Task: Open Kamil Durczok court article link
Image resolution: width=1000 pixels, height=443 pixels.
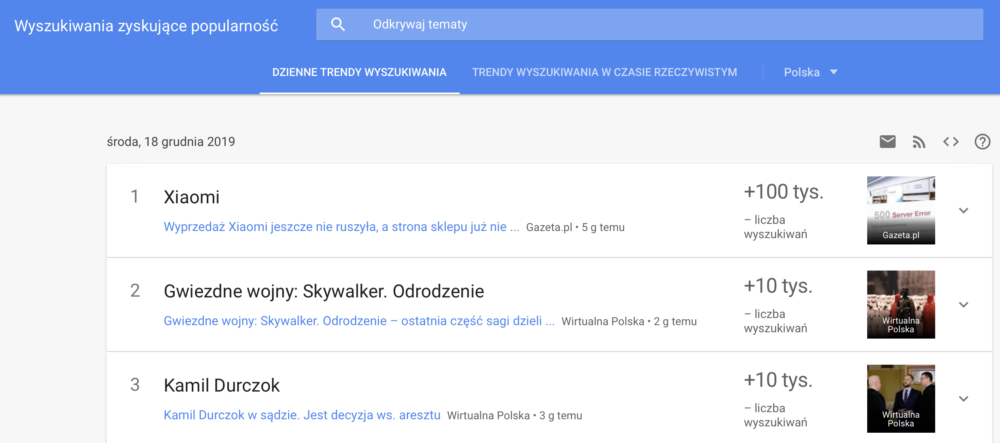Action: 302,416
